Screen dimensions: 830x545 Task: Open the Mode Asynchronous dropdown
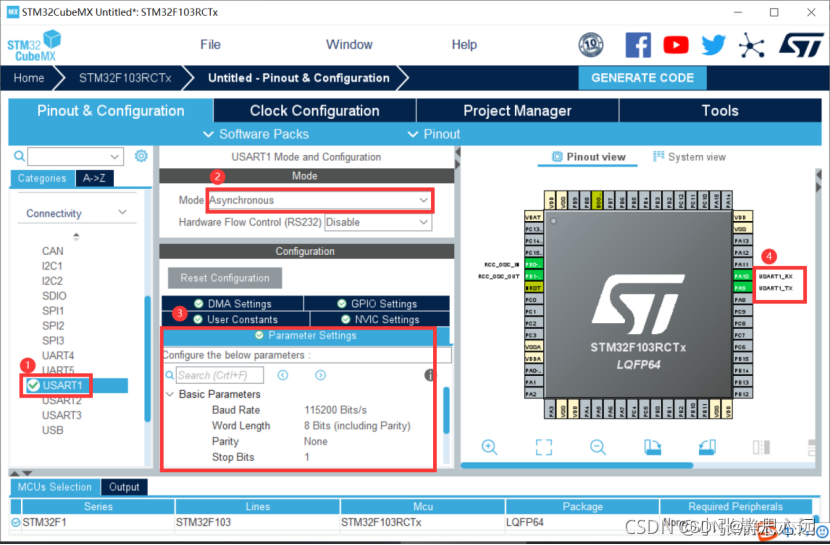pos(319,200)
